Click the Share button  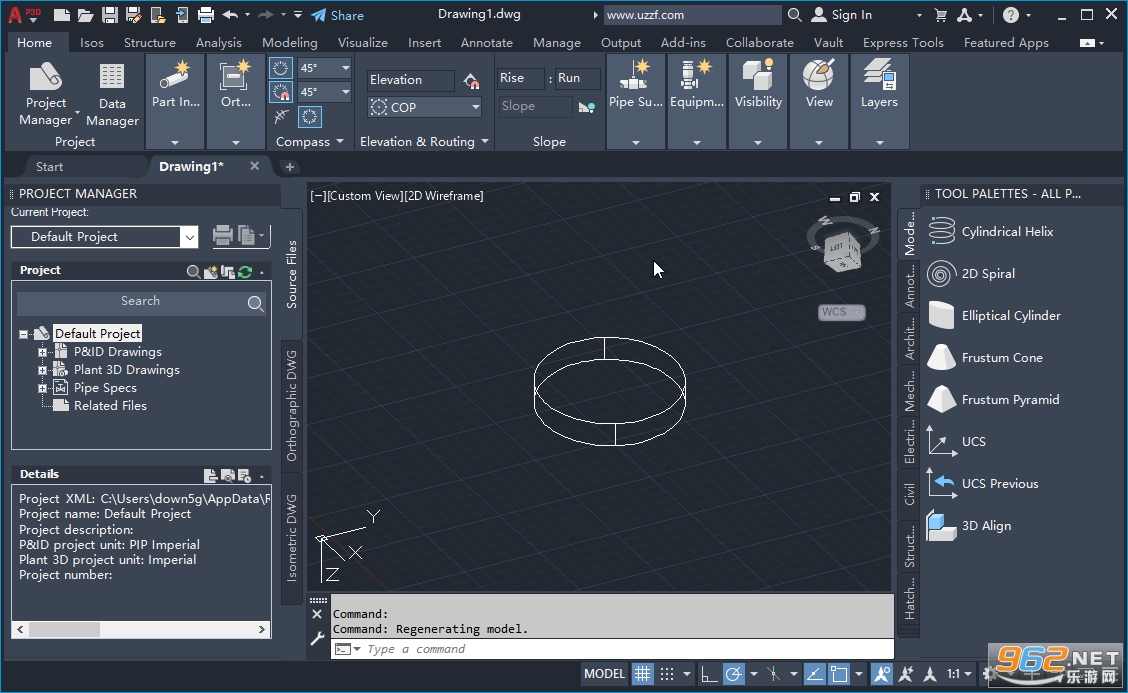(x=337, y=15)
